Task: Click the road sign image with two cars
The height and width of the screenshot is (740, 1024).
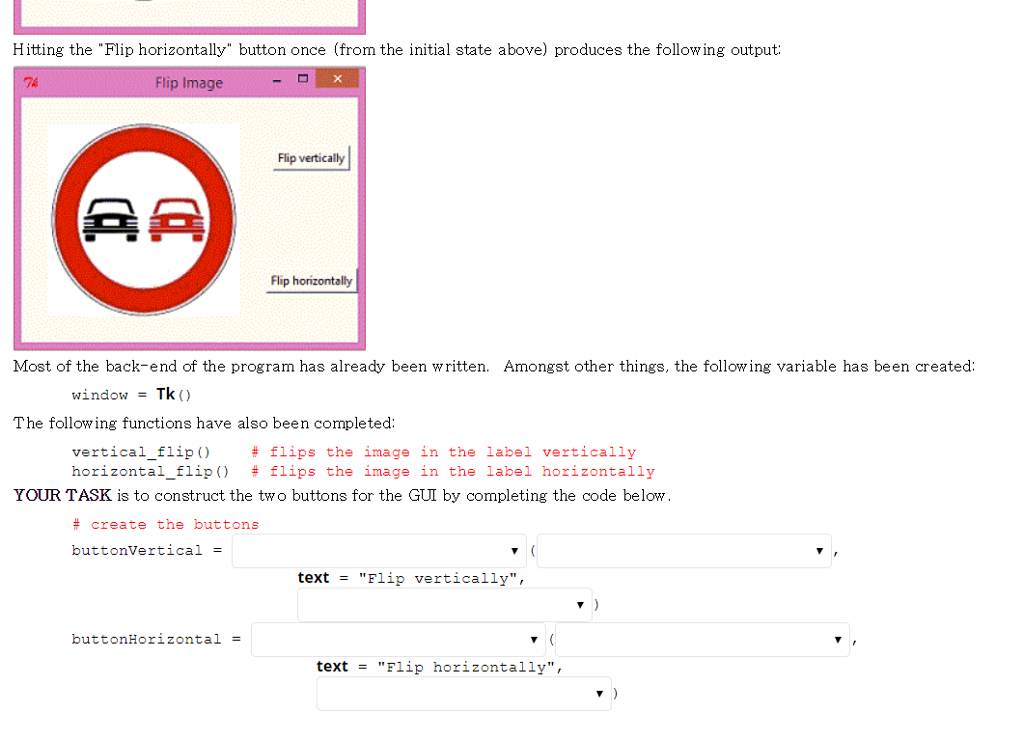Action: [x=144, y=220]
